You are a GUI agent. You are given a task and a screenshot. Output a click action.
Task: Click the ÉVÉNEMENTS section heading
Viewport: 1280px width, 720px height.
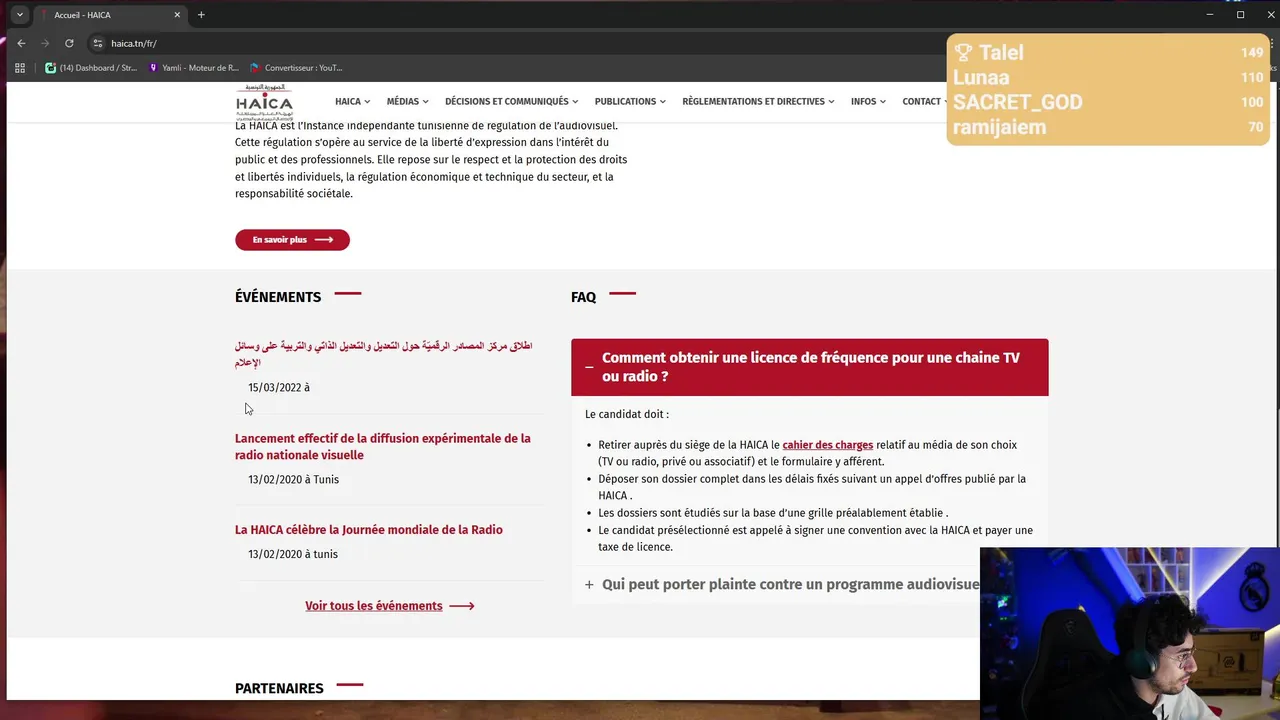click(278, 297)
